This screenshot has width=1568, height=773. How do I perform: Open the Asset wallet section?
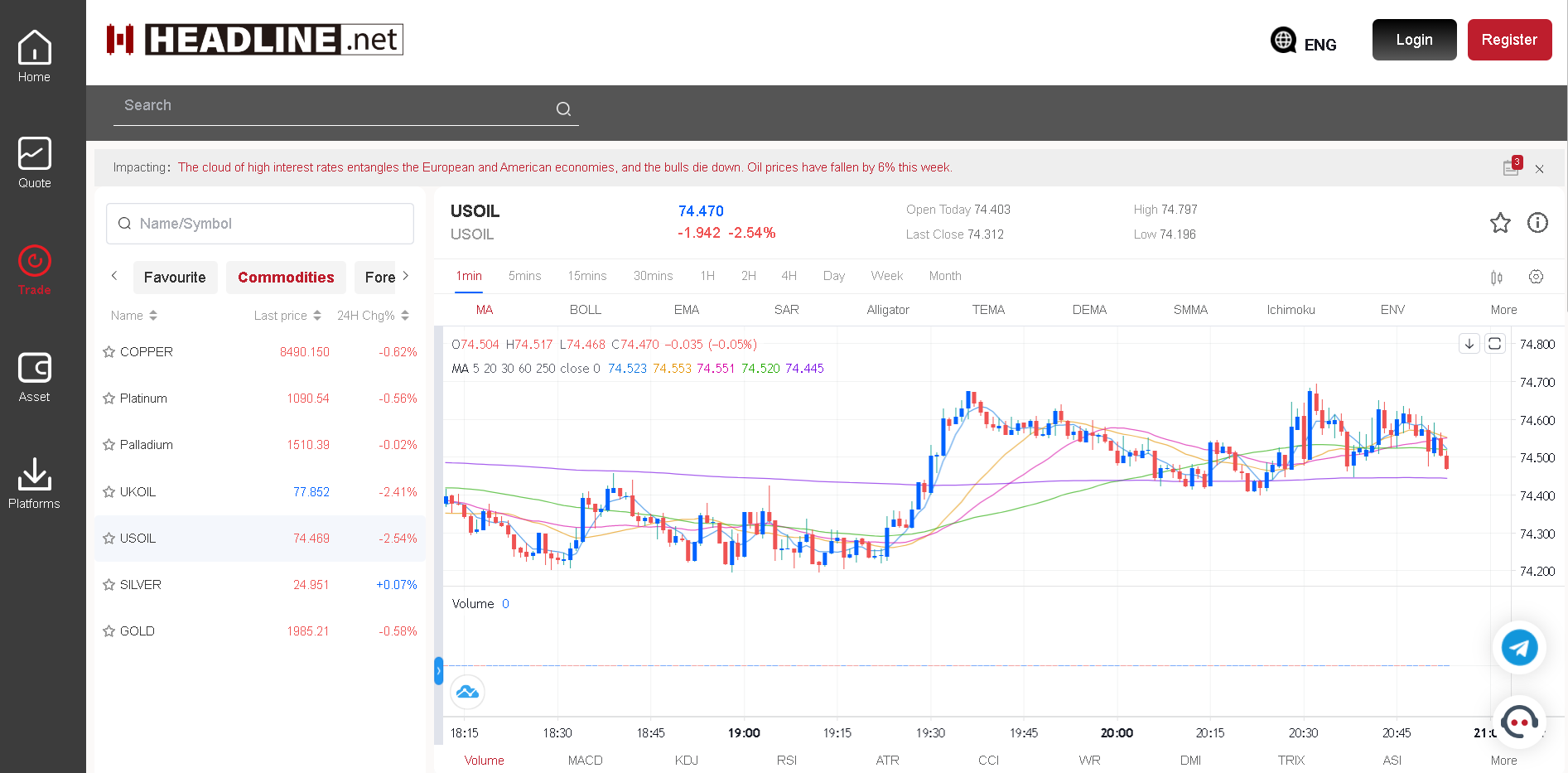[34, 377]
